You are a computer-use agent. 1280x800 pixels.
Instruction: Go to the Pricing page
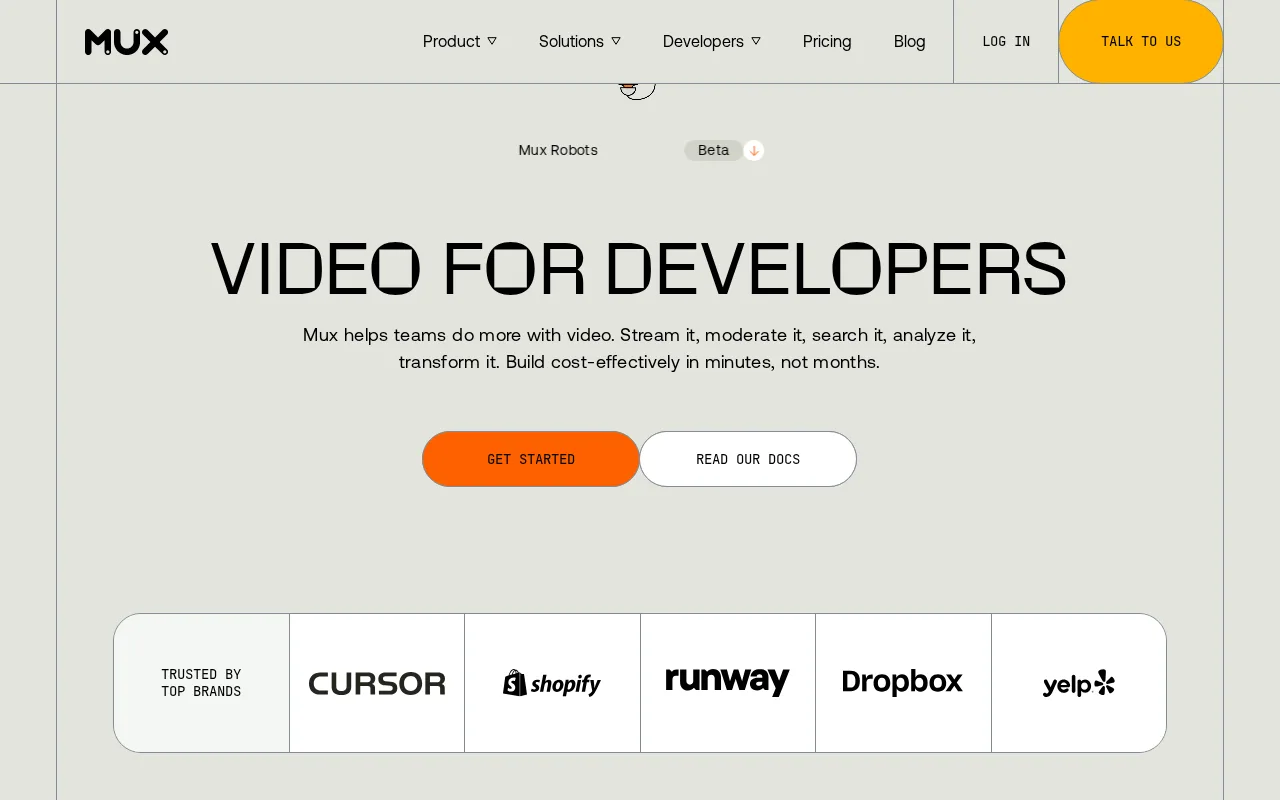coord(827,41)
